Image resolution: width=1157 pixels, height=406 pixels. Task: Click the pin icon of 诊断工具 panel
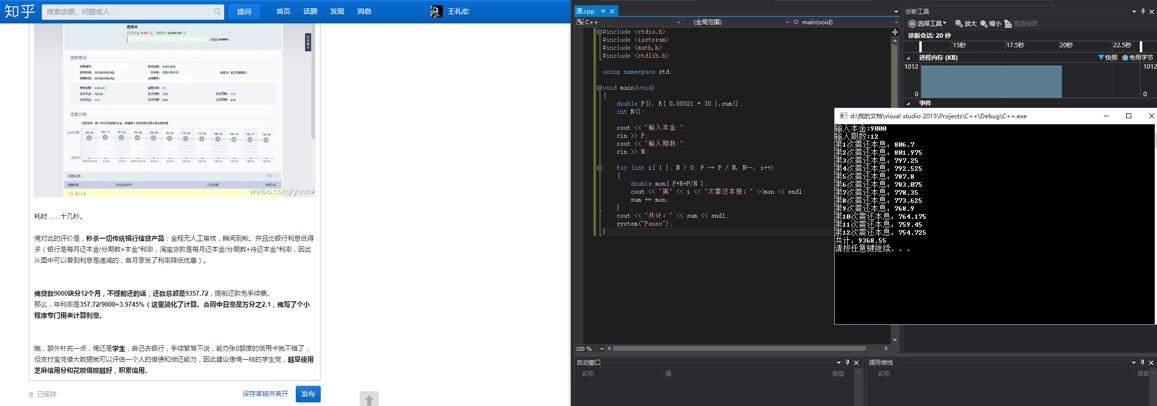coord(1142,11)
